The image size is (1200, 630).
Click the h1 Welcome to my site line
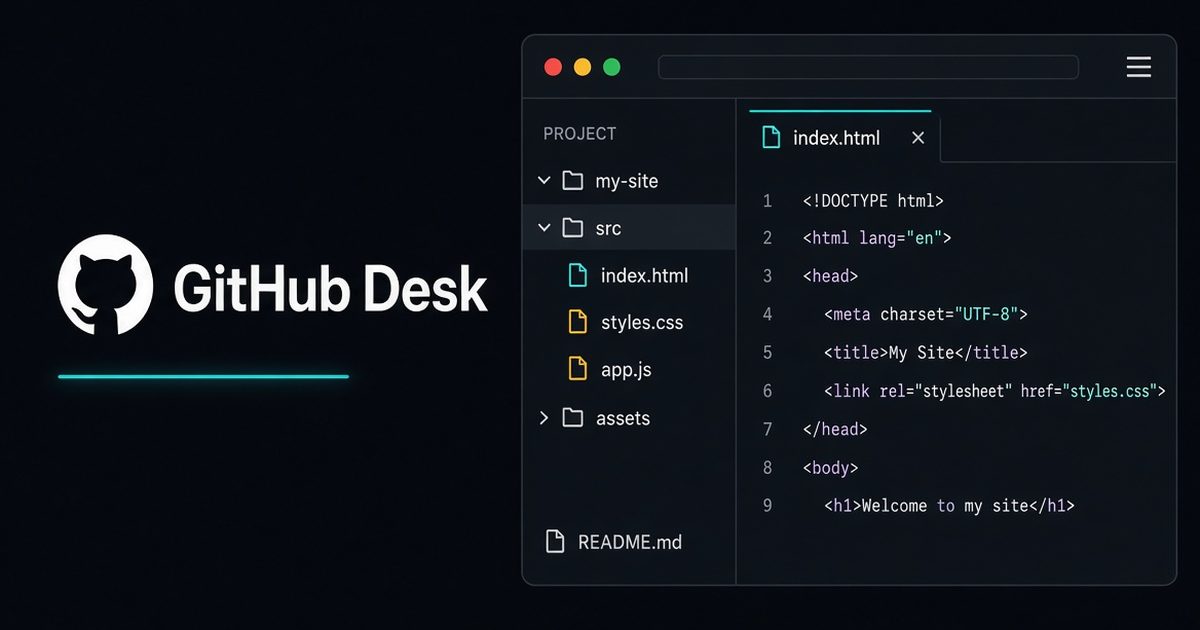[x=949, y=506]
